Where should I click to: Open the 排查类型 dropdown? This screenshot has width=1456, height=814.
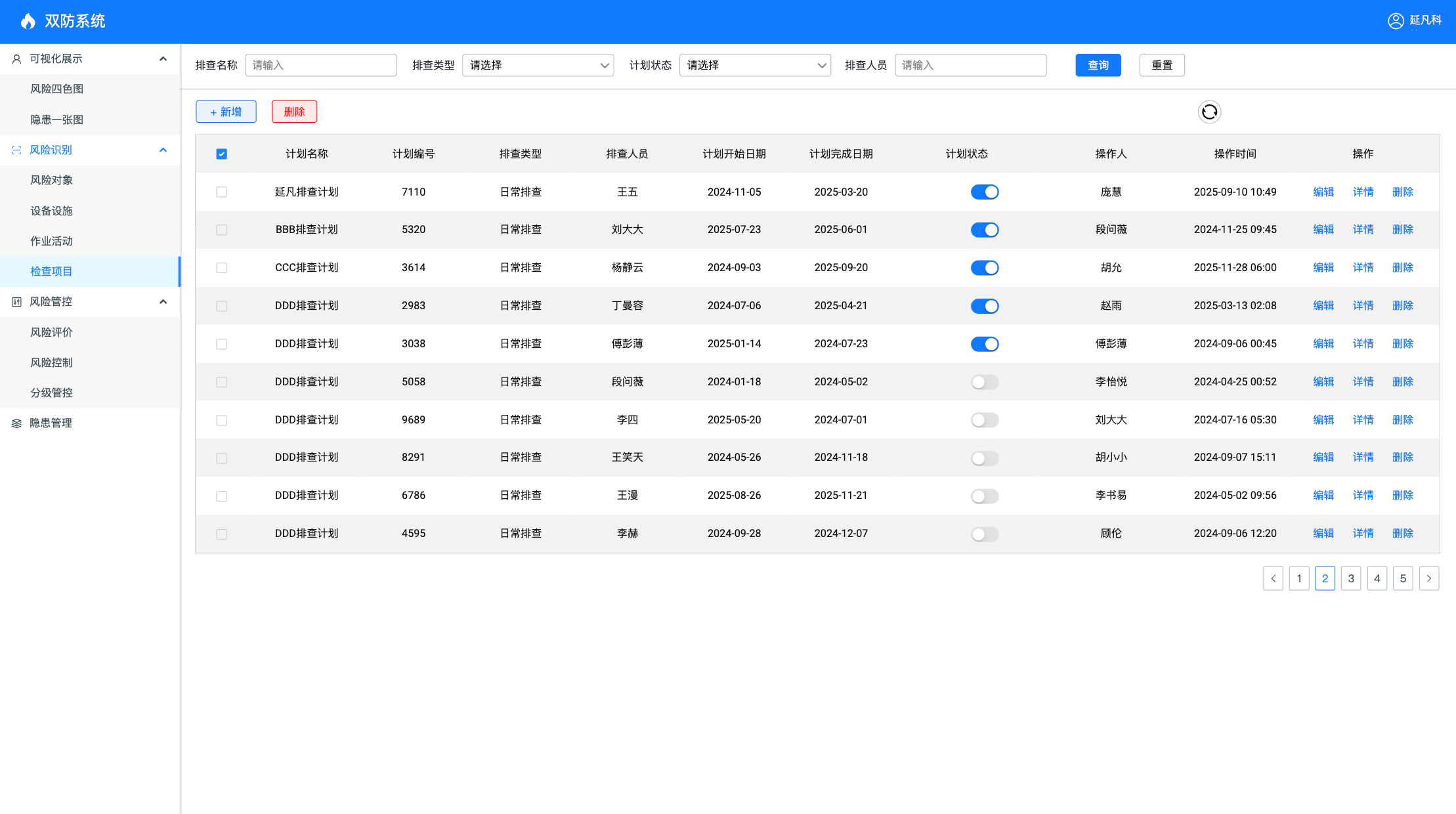click(538, 65)
